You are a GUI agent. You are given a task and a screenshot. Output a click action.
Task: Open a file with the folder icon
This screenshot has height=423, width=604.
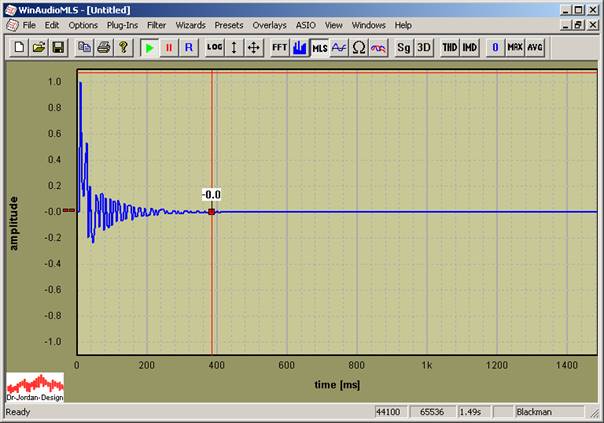[39, 47]
